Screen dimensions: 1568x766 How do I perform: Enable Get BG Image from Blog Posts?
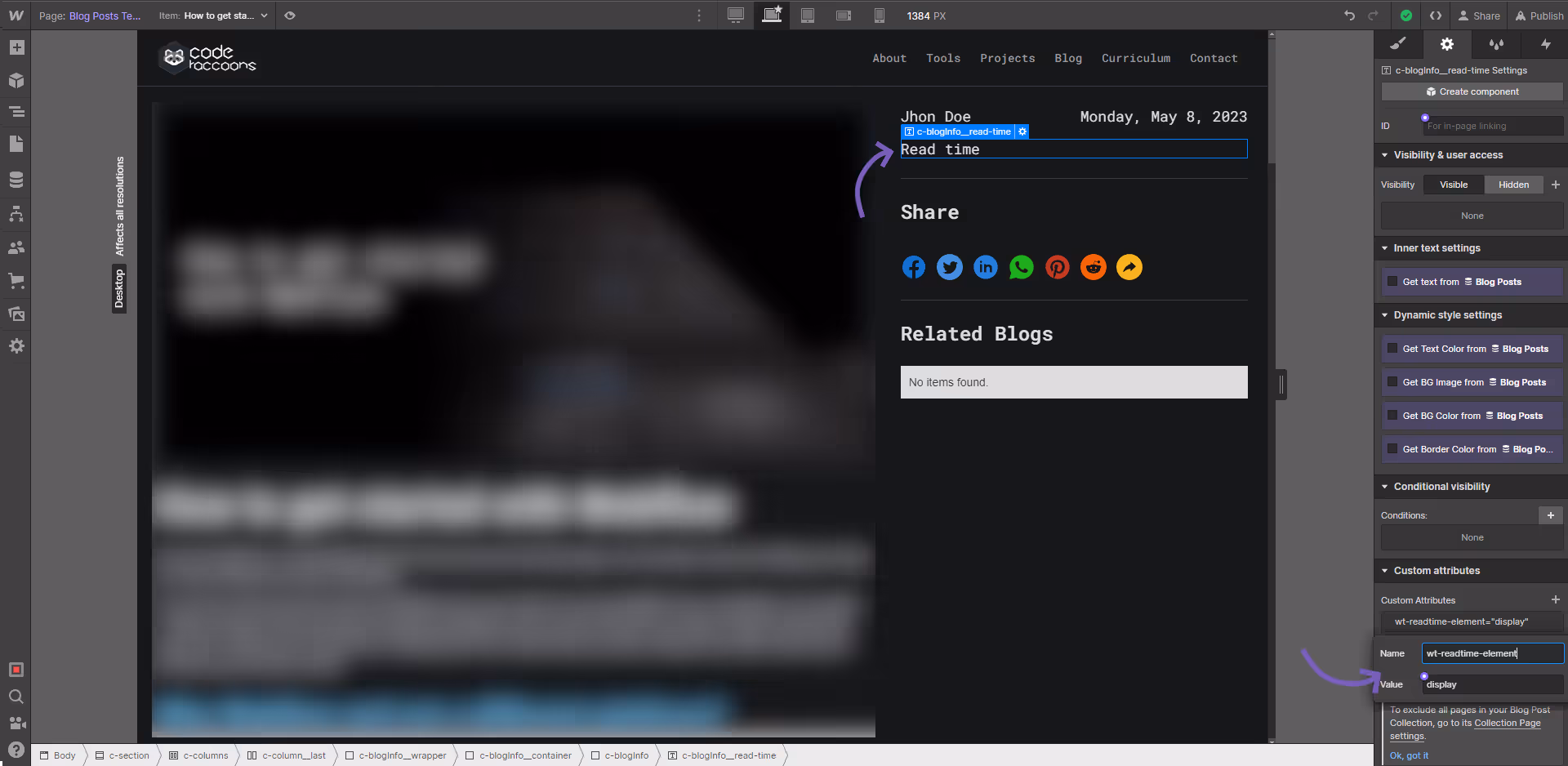1392,382
